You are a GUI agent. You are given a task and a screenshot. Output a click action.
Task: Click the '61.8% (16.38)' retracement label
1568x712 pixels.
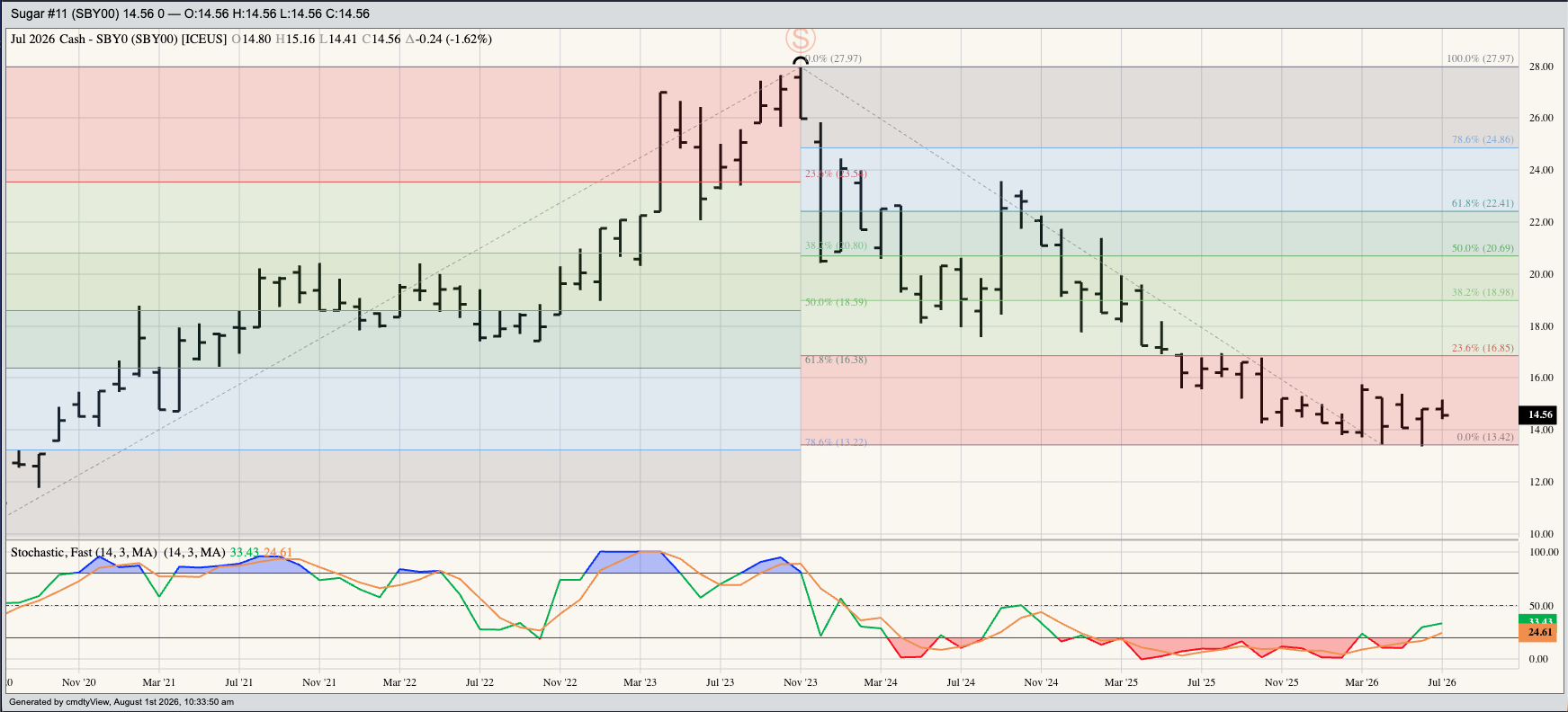click(836, 360)
